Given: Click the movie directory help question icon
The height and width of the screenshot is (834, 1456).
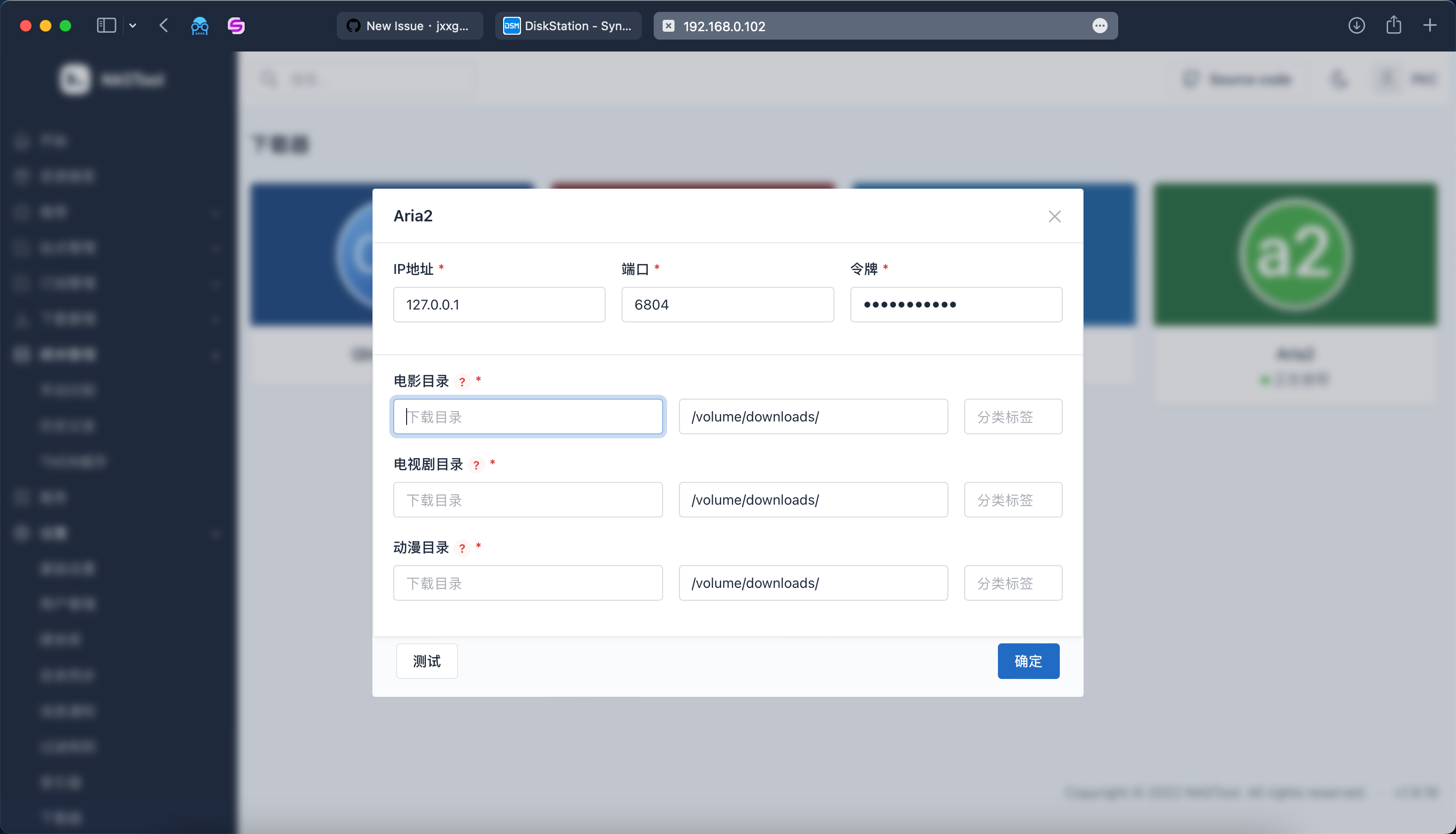Looking at the screenshot, I should coord(462,381).
